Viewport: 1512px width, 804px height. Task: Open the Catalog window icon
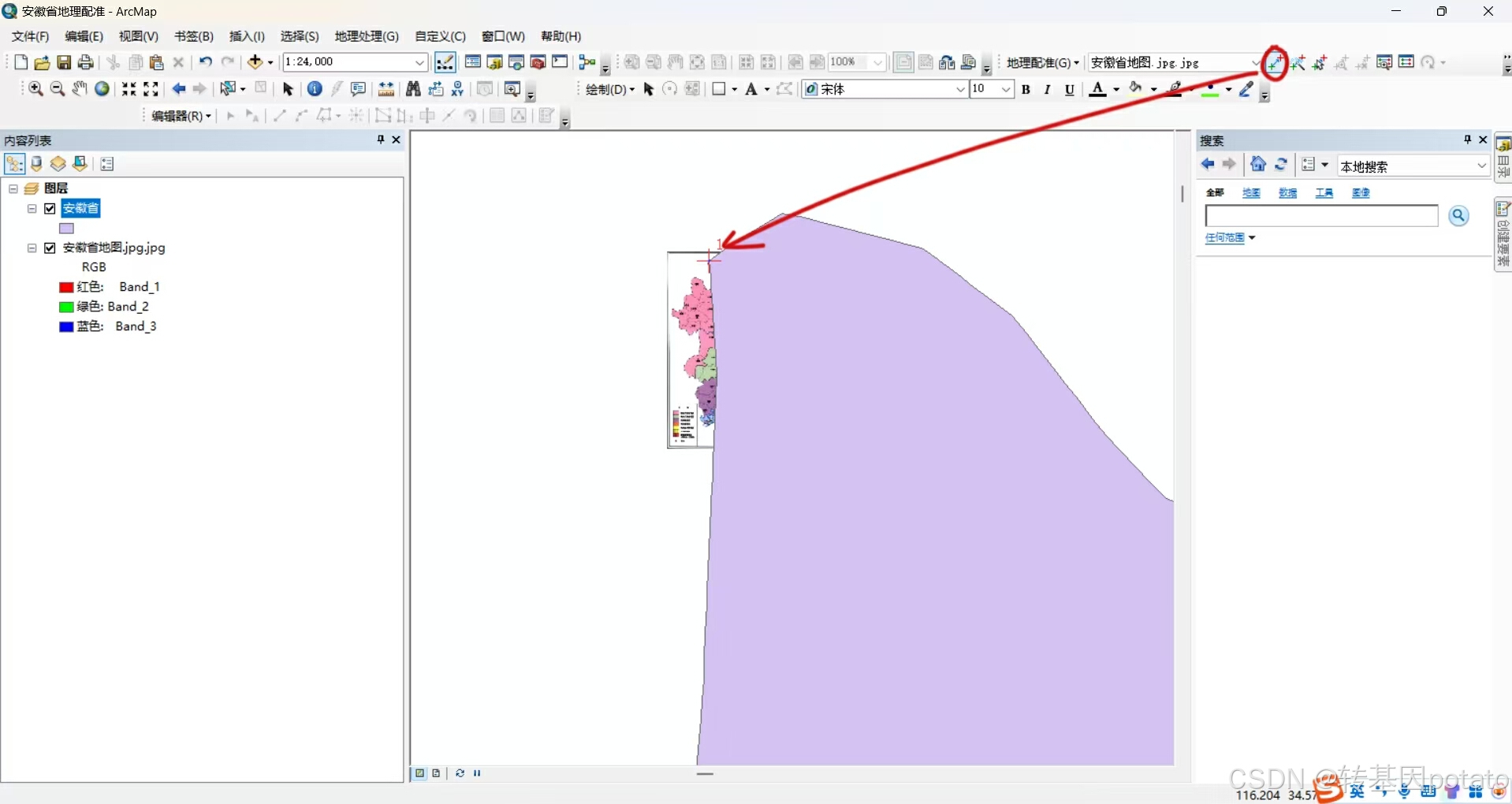[x=495, y=62]
